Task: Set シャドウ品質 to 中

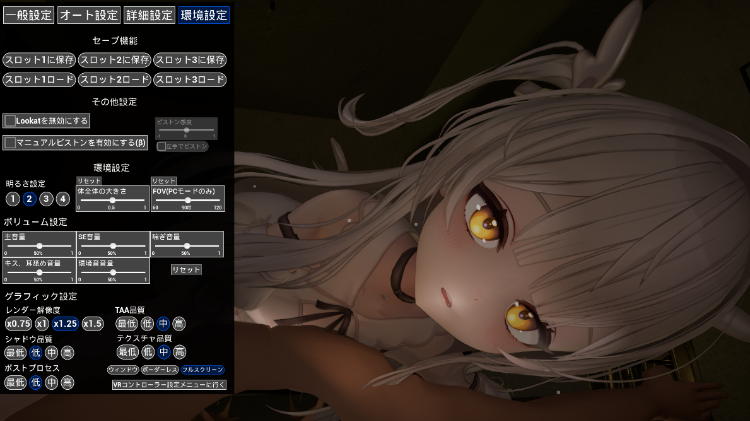Action: (52, 353)
